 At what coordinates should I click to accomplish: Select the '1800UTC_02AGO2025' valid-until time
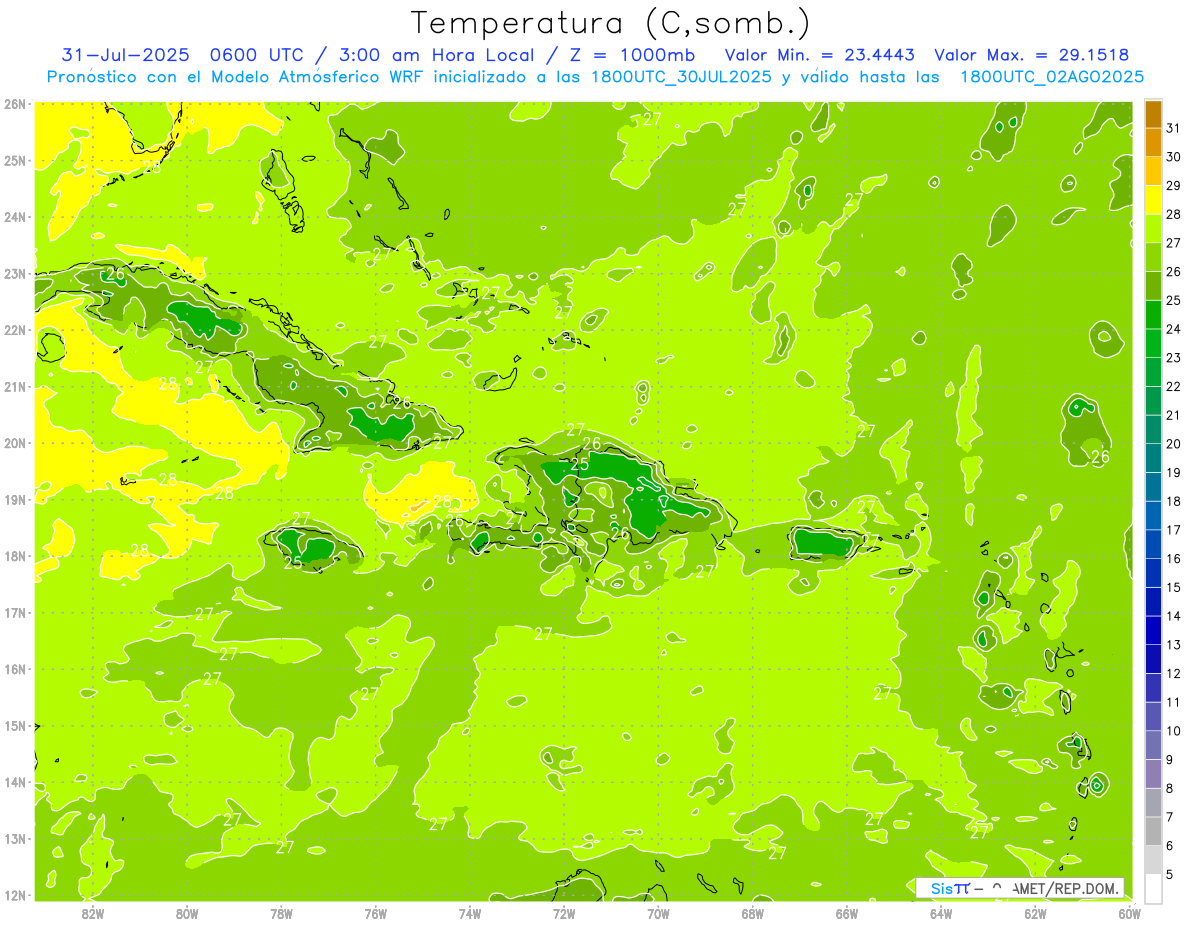pos(1052,77)
